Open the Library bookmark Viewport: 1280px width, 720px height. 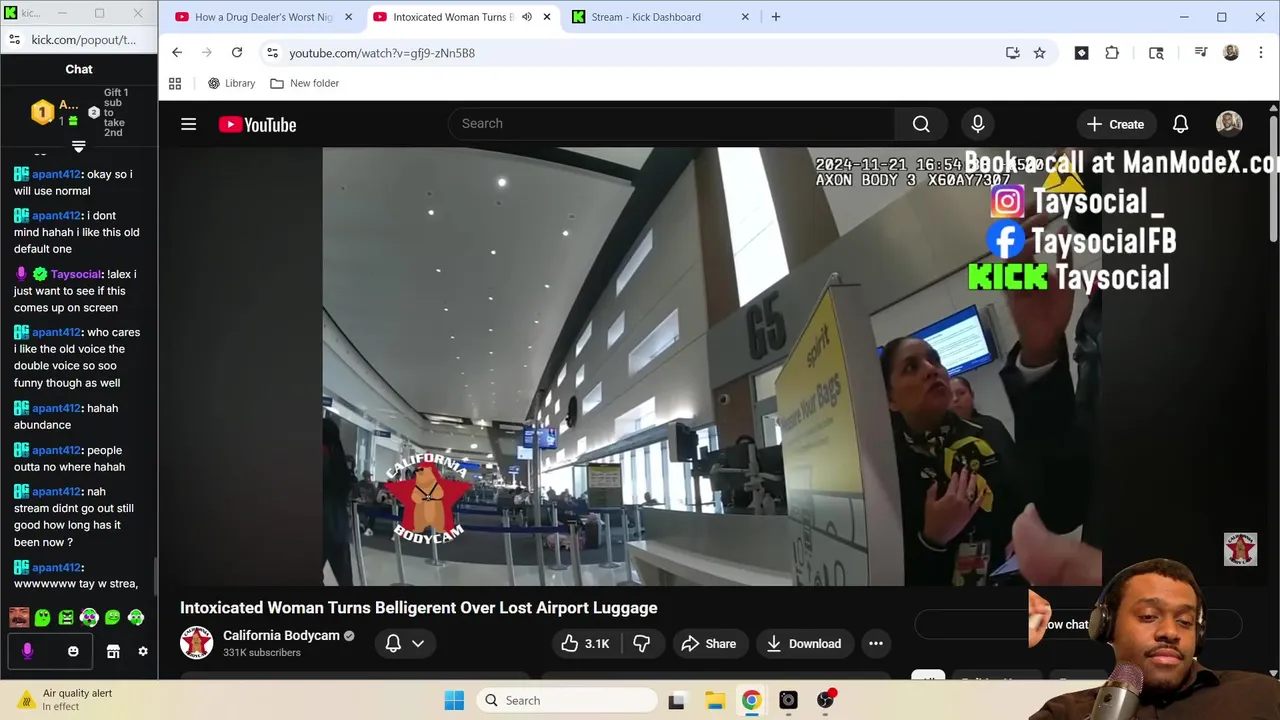tap(231, 83)
